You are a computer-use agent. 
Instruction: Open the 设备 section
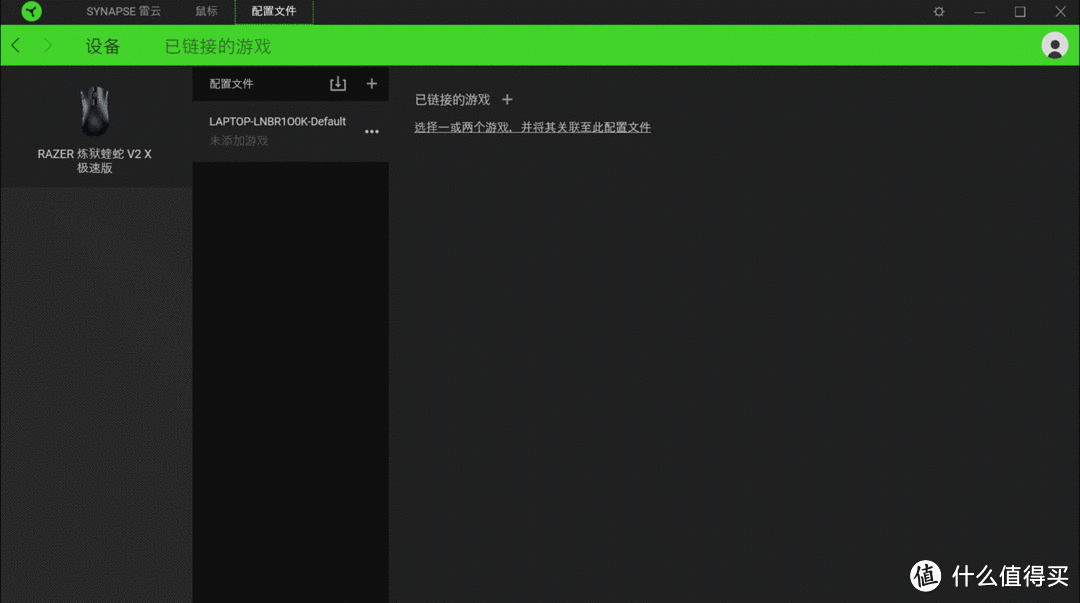tap(103, 46)
